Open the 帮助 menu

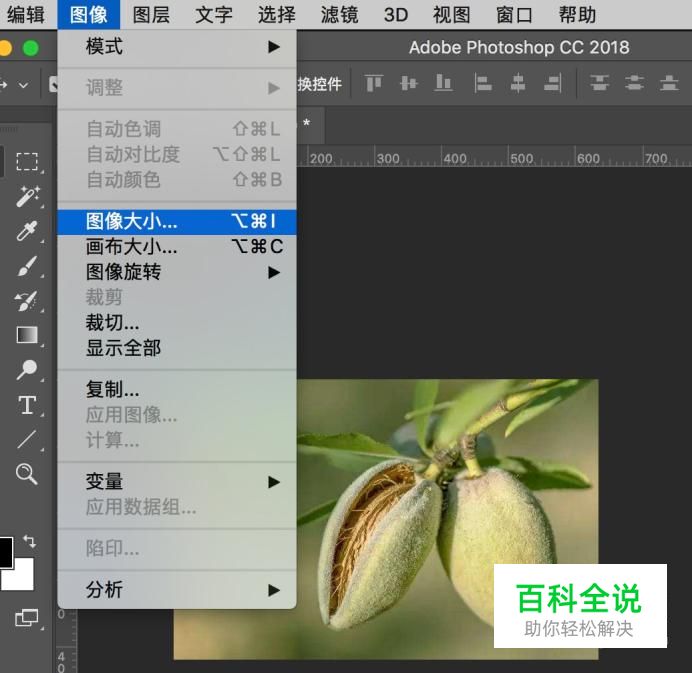tap(577, 15)
